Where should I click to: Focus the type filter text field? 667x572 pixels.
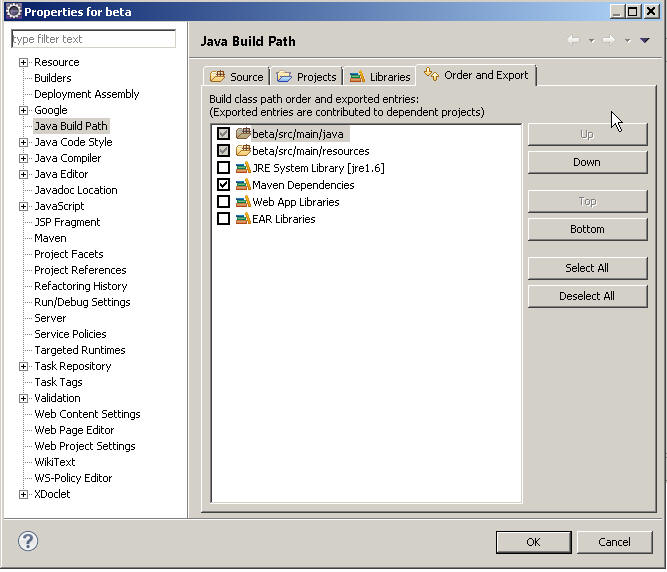pos(93,39)
